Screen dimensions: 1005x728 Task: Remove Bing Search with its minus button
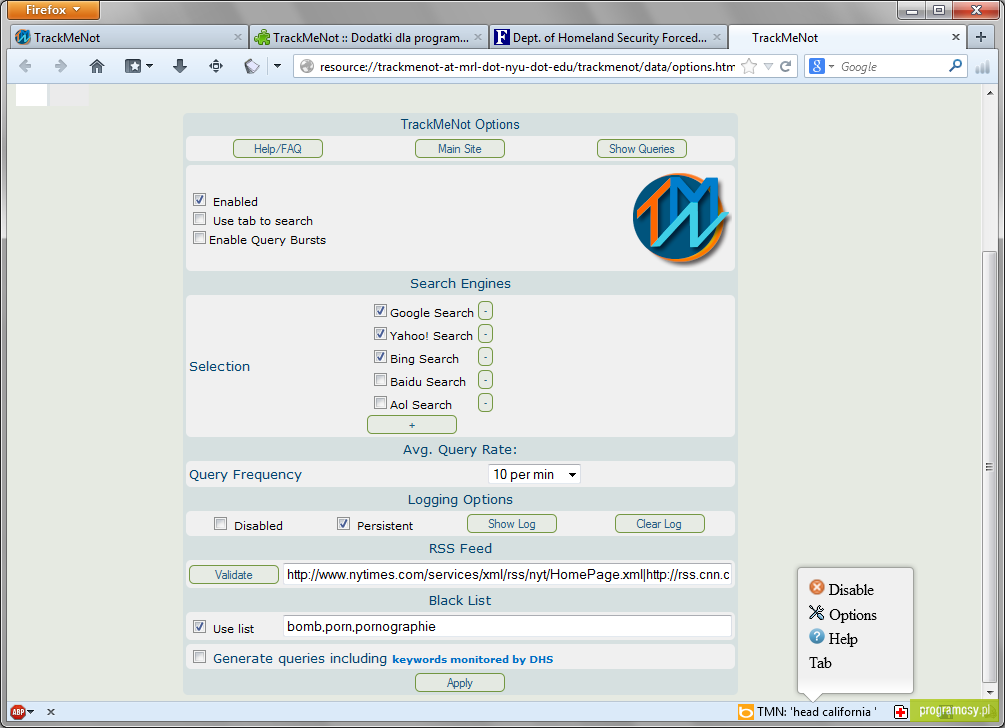click(485, 357)
